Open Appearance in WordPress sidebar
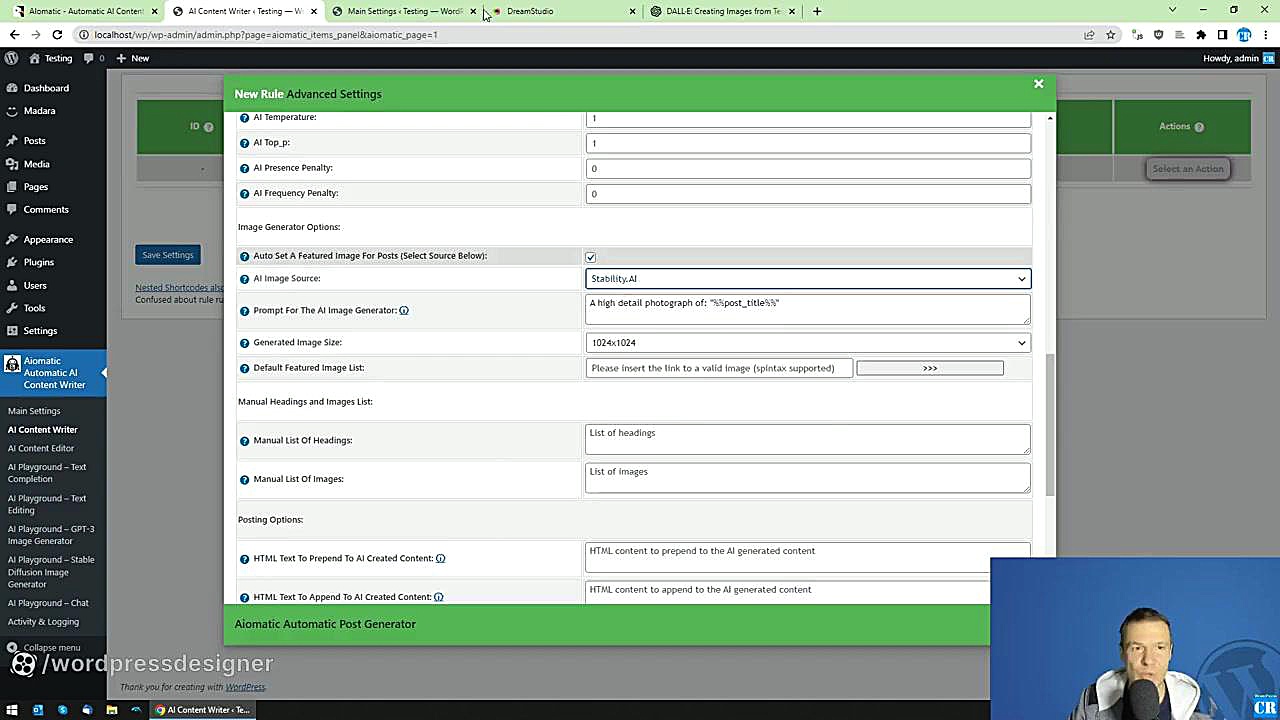1280x720 pixels. pyautogui.click(x=48, y=240)
